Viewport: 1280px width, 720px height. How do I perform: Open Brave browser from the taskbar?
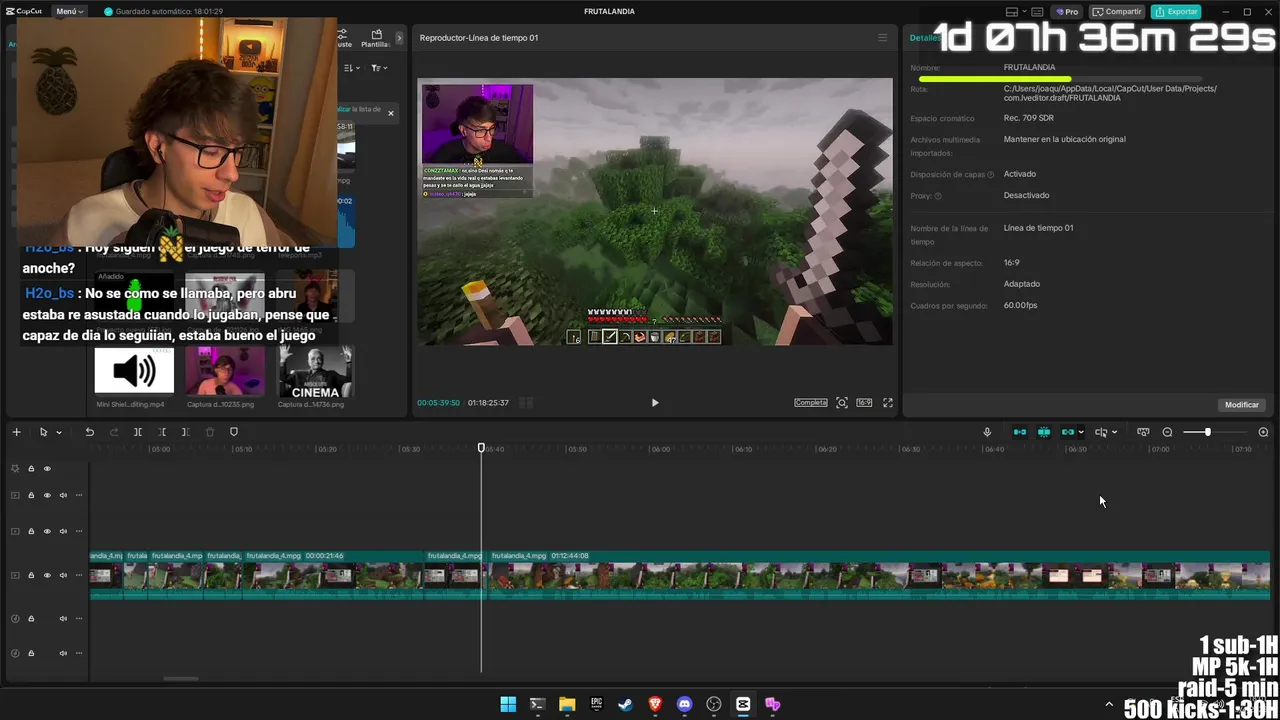pyautogui.click(x=655, y=704)
